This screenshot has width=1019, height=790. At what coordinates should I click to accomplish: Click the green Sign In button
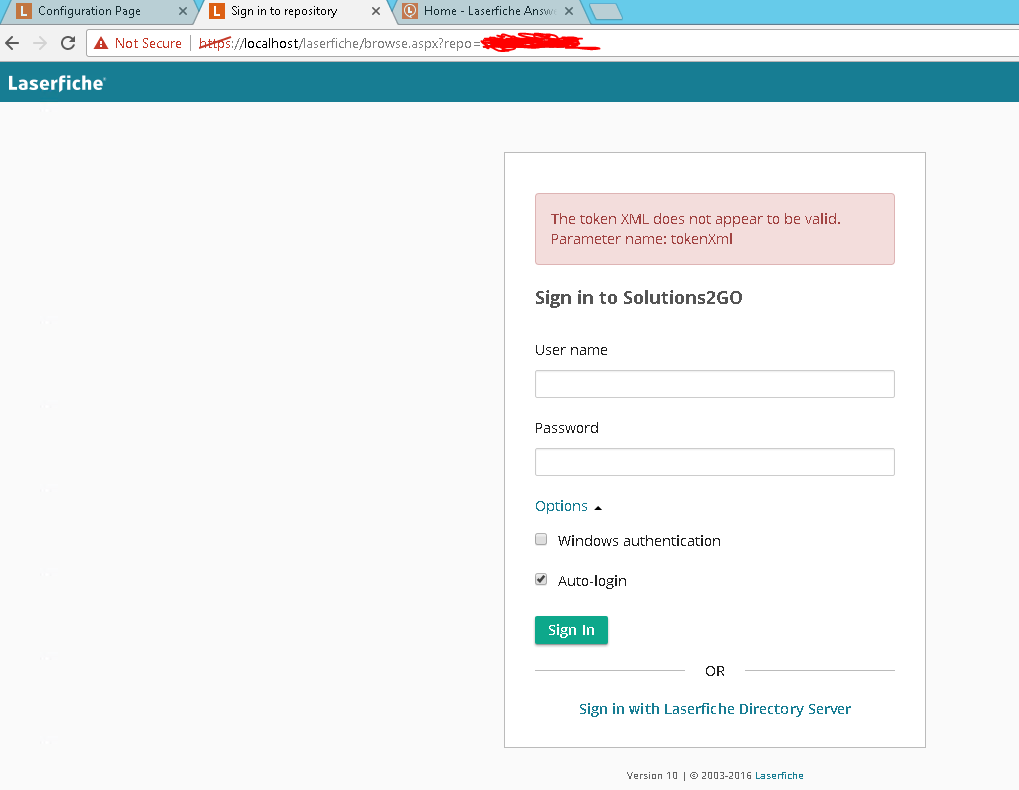tap(571, 630)
